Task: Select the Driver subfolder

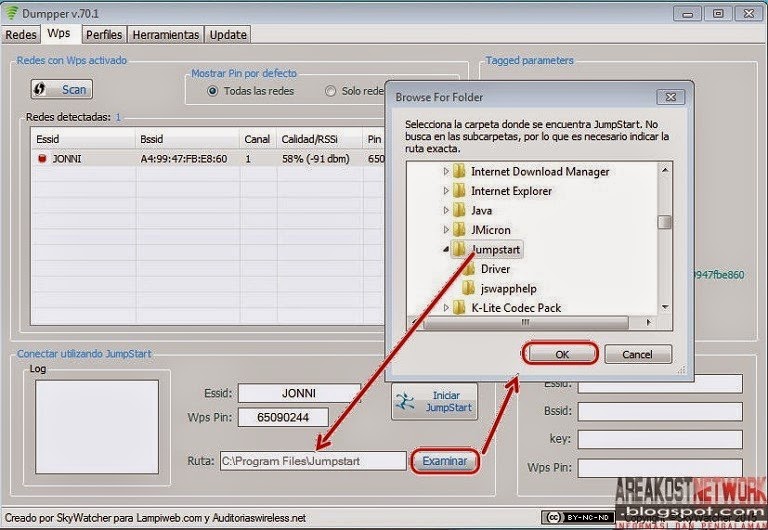Action: (495, 269)
